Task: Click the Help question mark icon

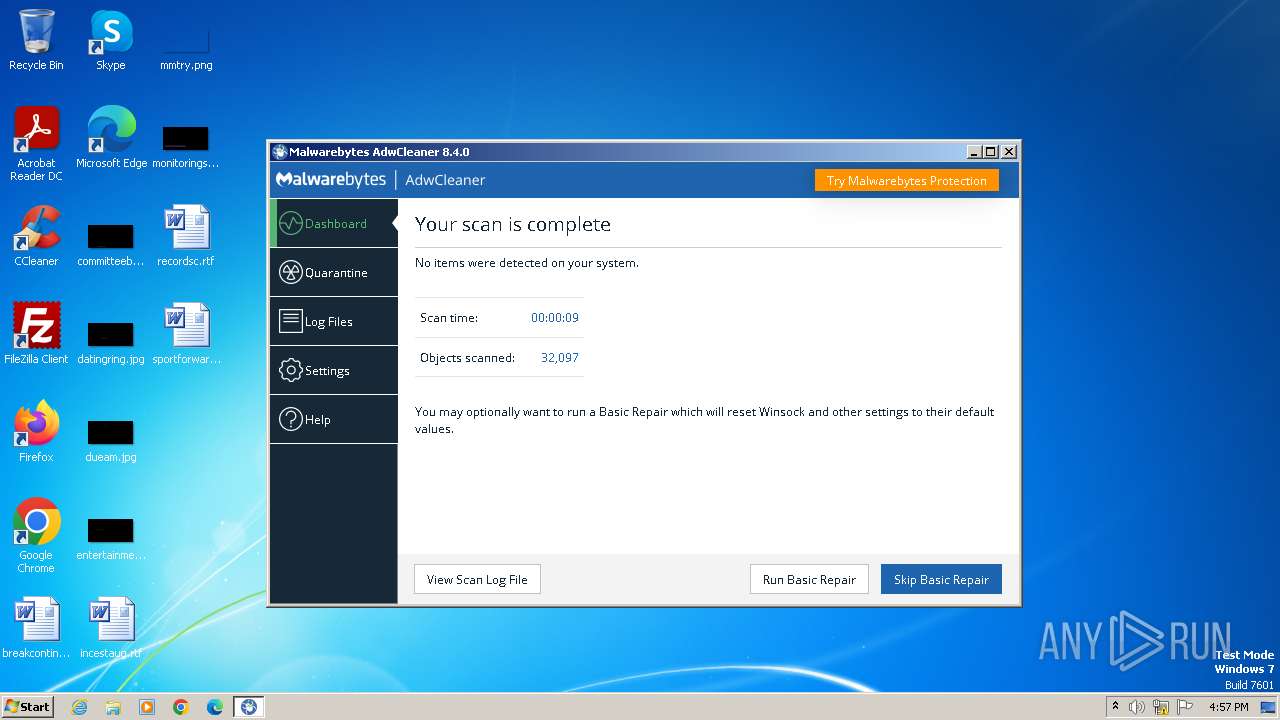Action: pos(290,419)
